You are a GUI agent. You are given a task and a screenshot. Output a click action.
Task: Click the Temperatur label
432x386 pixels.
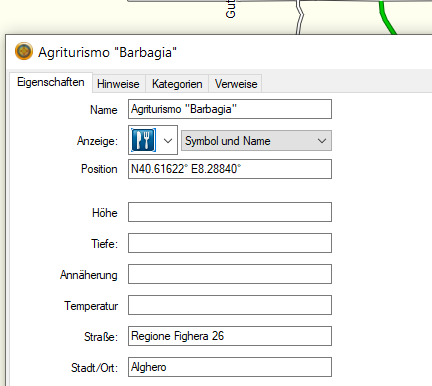[91, 306]
